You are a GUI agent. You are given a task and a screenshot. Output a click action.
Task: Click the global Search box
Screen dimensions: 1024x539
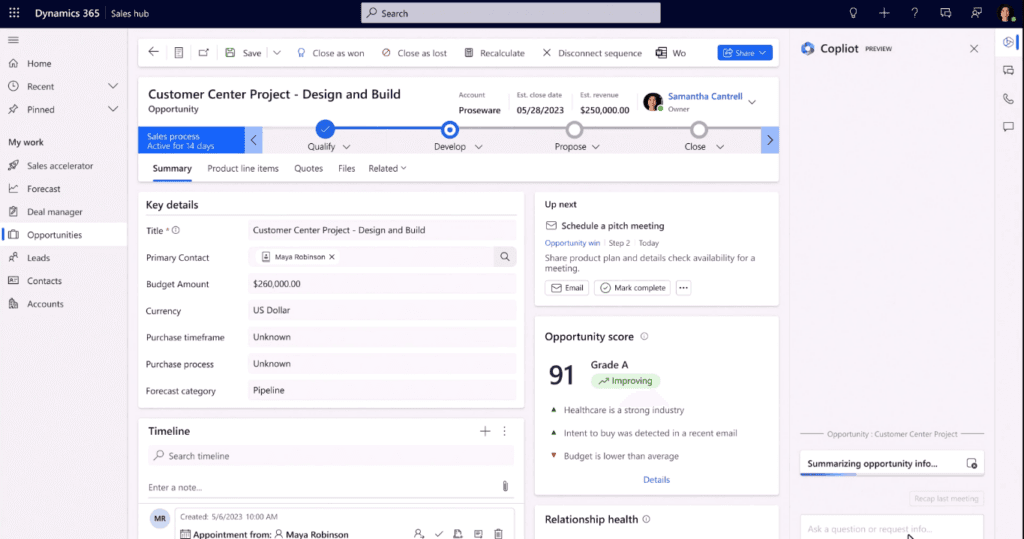[511, 13]
